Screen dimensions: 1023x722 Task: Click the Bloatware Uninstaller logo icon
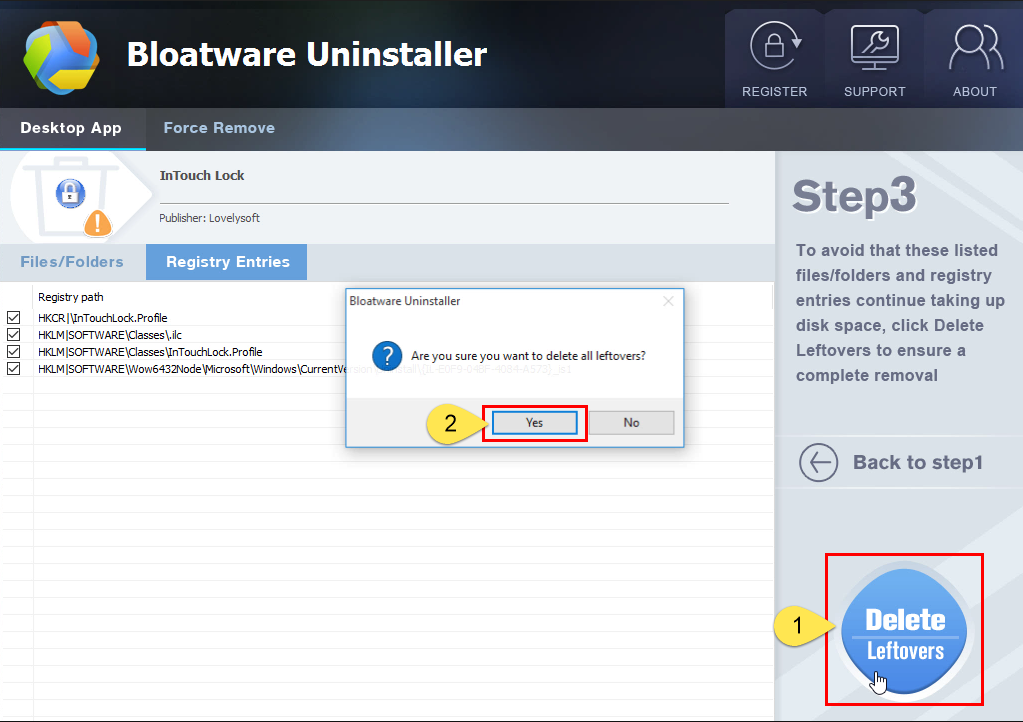[x=61, y=57]
